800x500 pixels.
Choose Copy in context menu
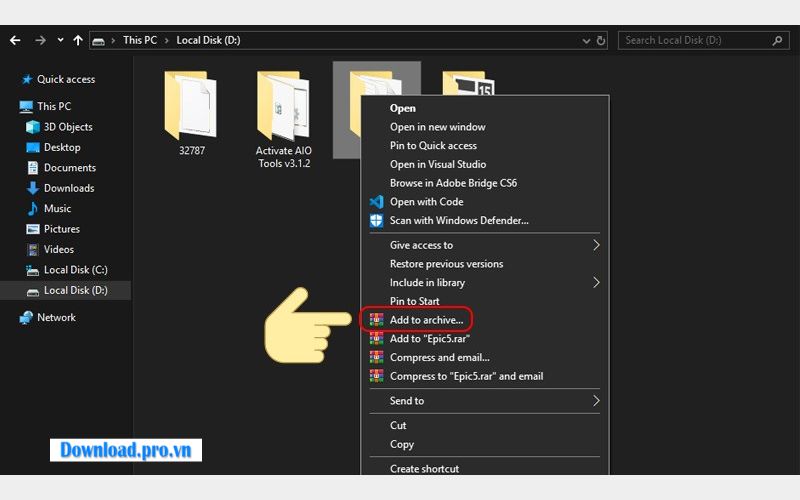click(x=402, y=444)
